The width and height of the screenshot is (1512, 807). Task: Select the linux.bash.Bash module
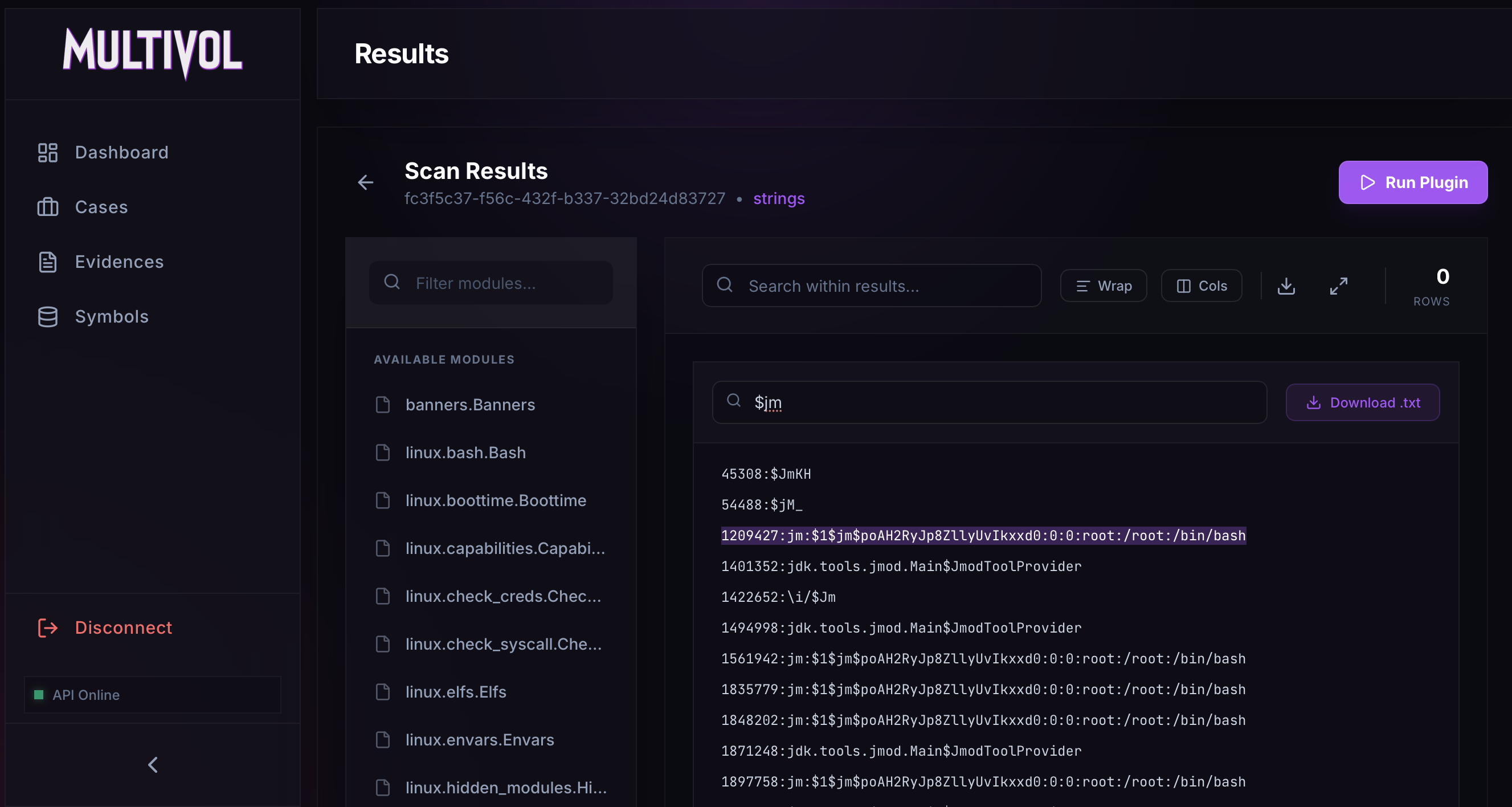click(465, 453)
